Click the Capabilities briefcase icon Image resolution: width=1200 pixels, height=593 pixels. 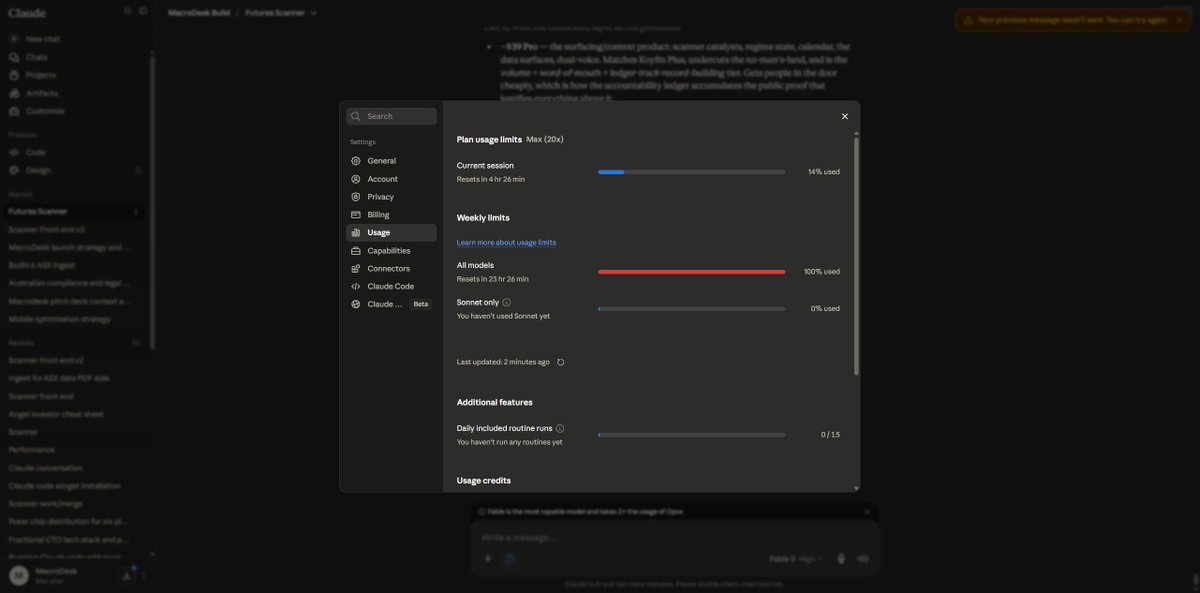pyautogui.click(x=356, y=251)
